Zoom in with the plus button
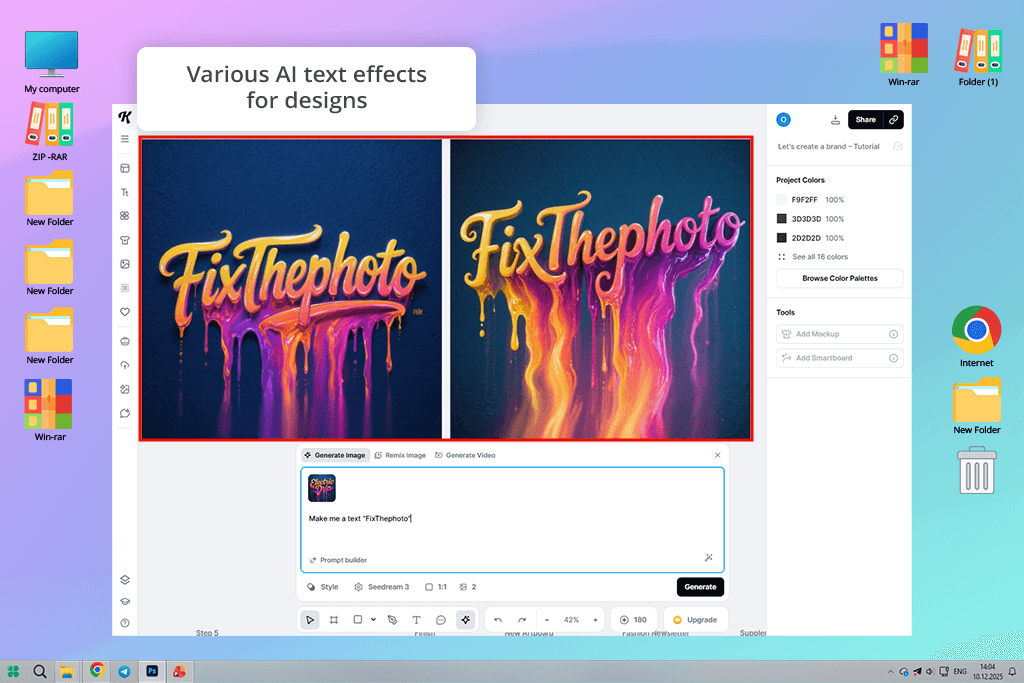This screenshot has width=1024, height=683. pos(596,620)
